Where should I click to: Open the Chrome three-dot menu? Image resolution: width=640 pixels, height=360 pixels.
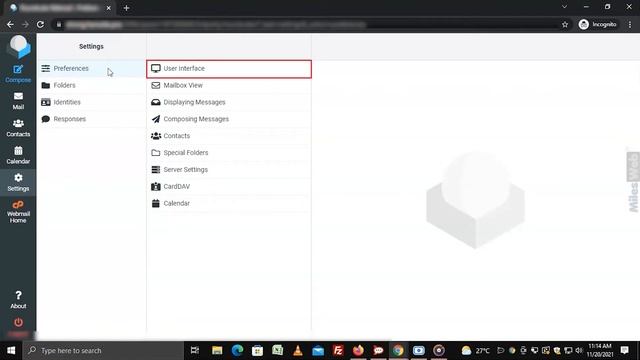pyautogui.click(x=630, y=24)
